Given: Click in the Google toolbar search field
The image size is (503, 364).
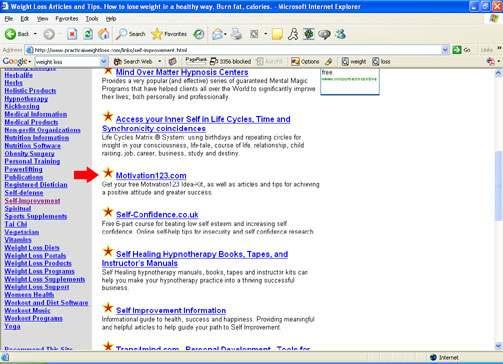Looking at the screenshot, I should 67,62.
